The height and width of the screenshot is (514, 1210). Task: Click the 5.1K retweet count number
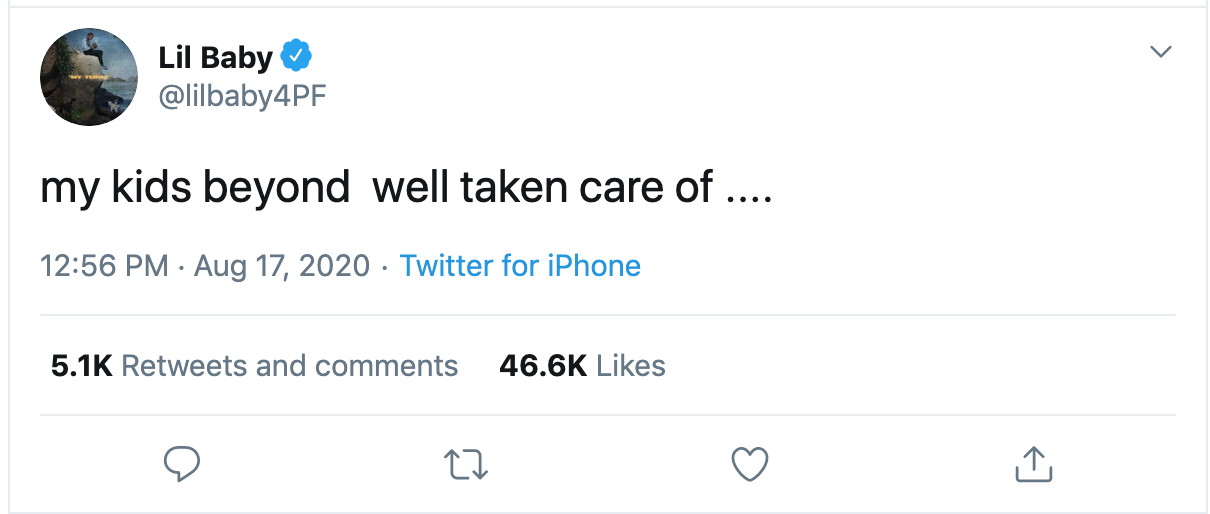pos(81,366)
